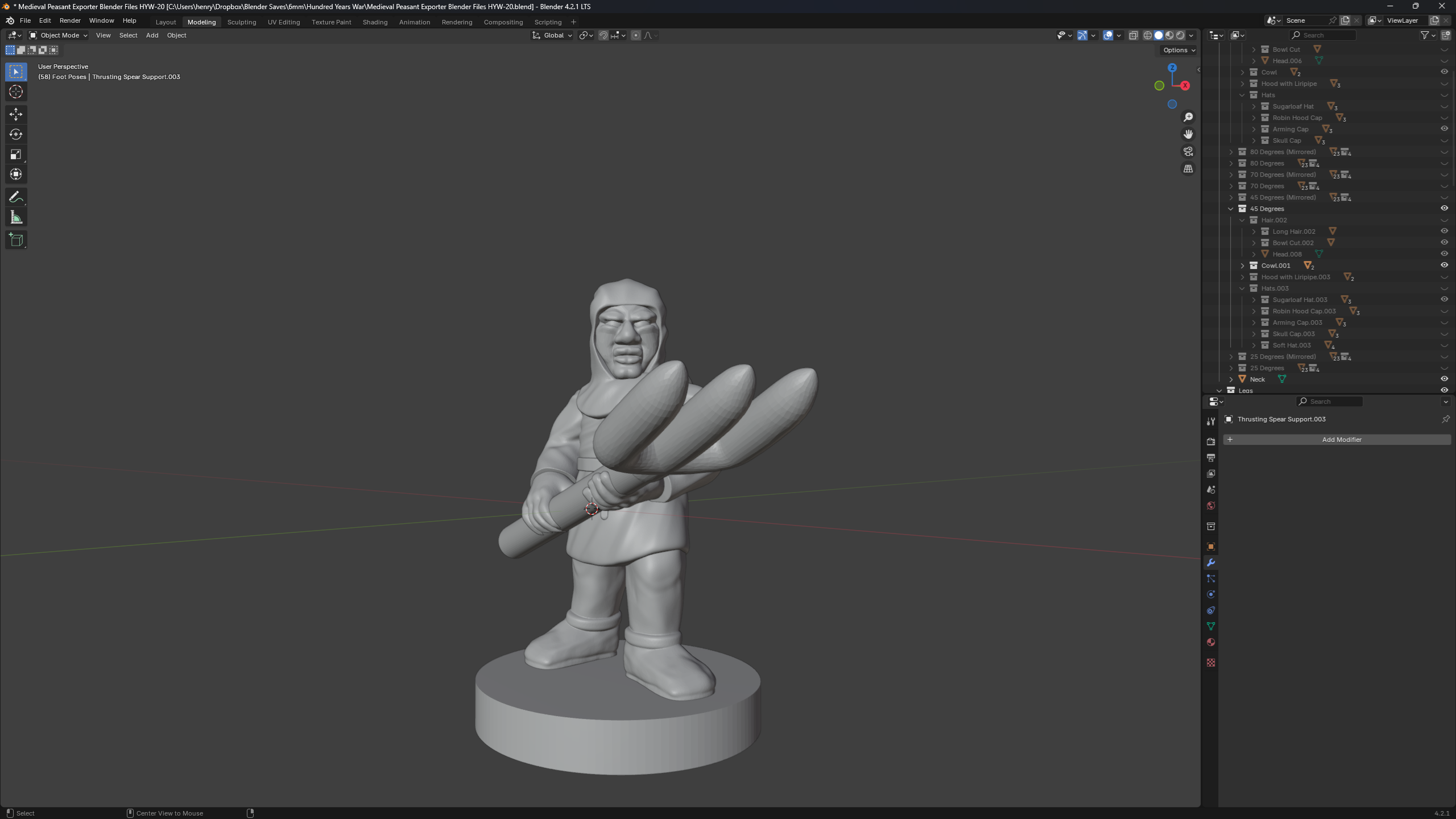Expand the 80 Degrees (Mirrored) collection
This screenshot has width=1456, height=819.
1231,152
